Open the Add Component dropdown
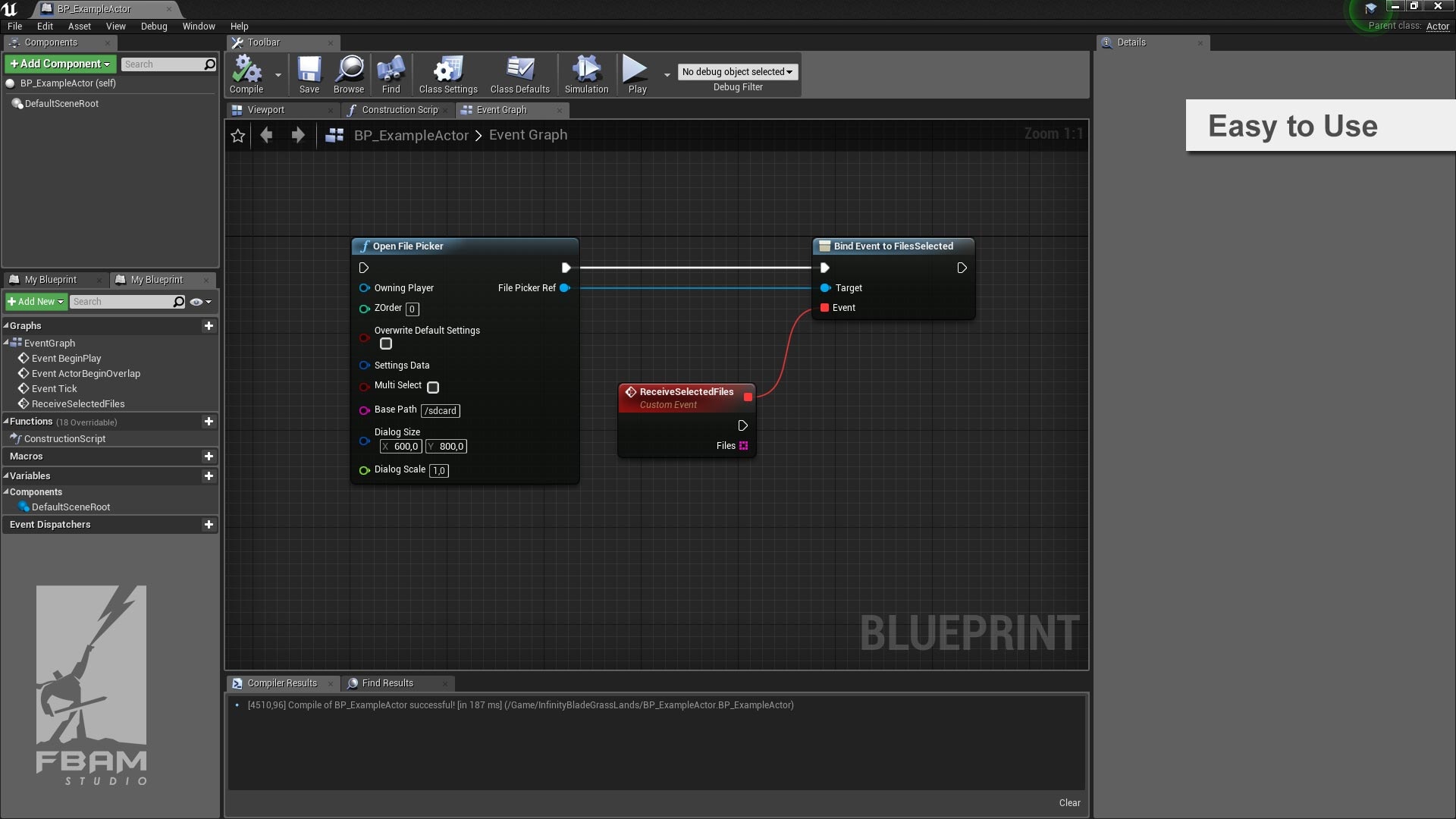Screen dimensions: 1456x819 [x=60, y=64]
